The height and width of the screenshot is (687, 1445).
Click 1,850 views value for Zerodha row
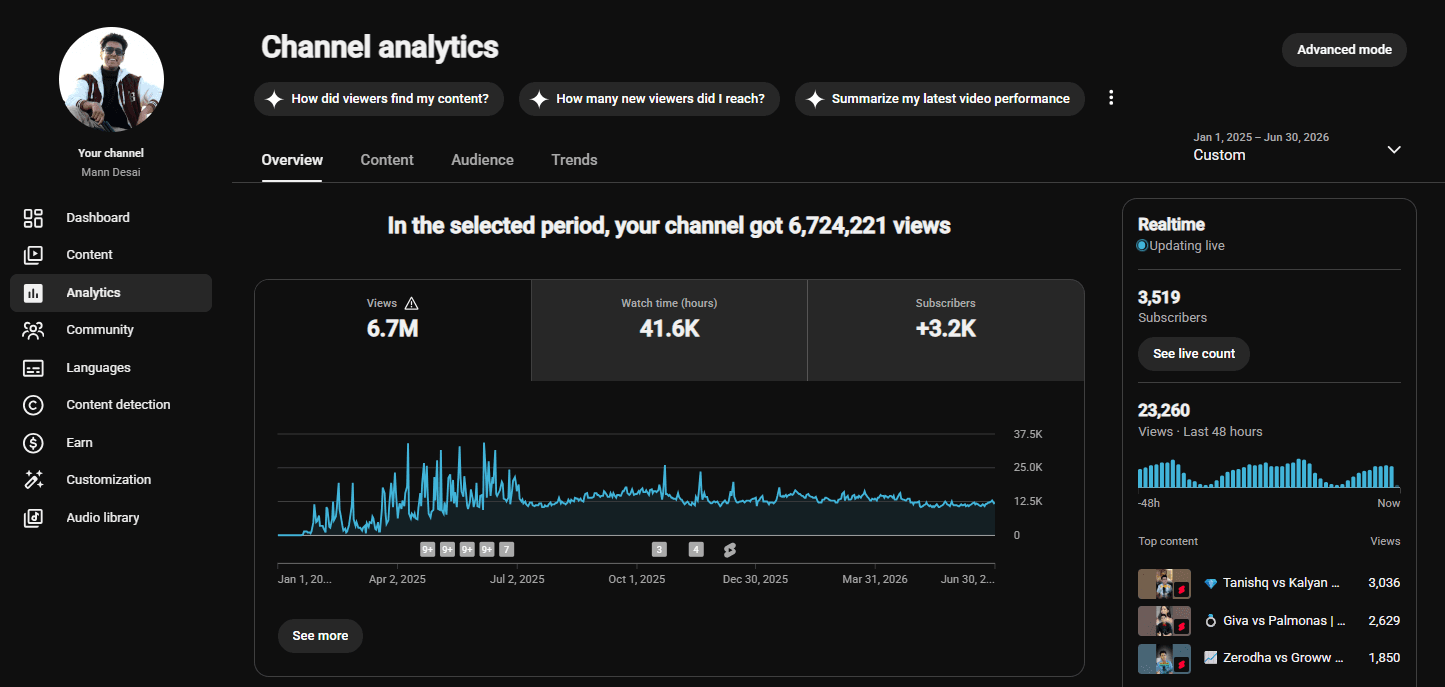coord(1384,658)
